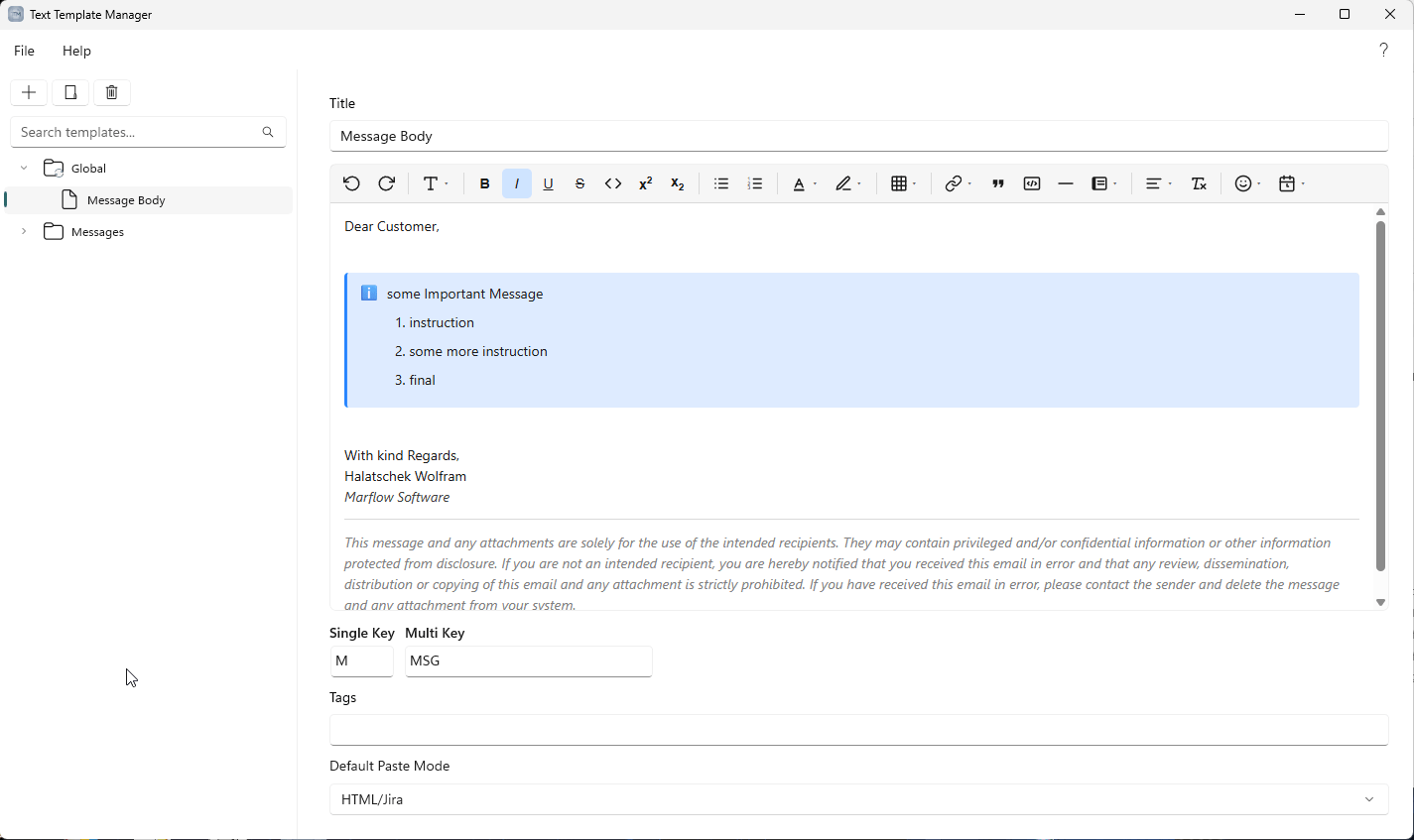The image size is (1414, 840).
Task: Toggle superscript formatting
Action: 646,183
